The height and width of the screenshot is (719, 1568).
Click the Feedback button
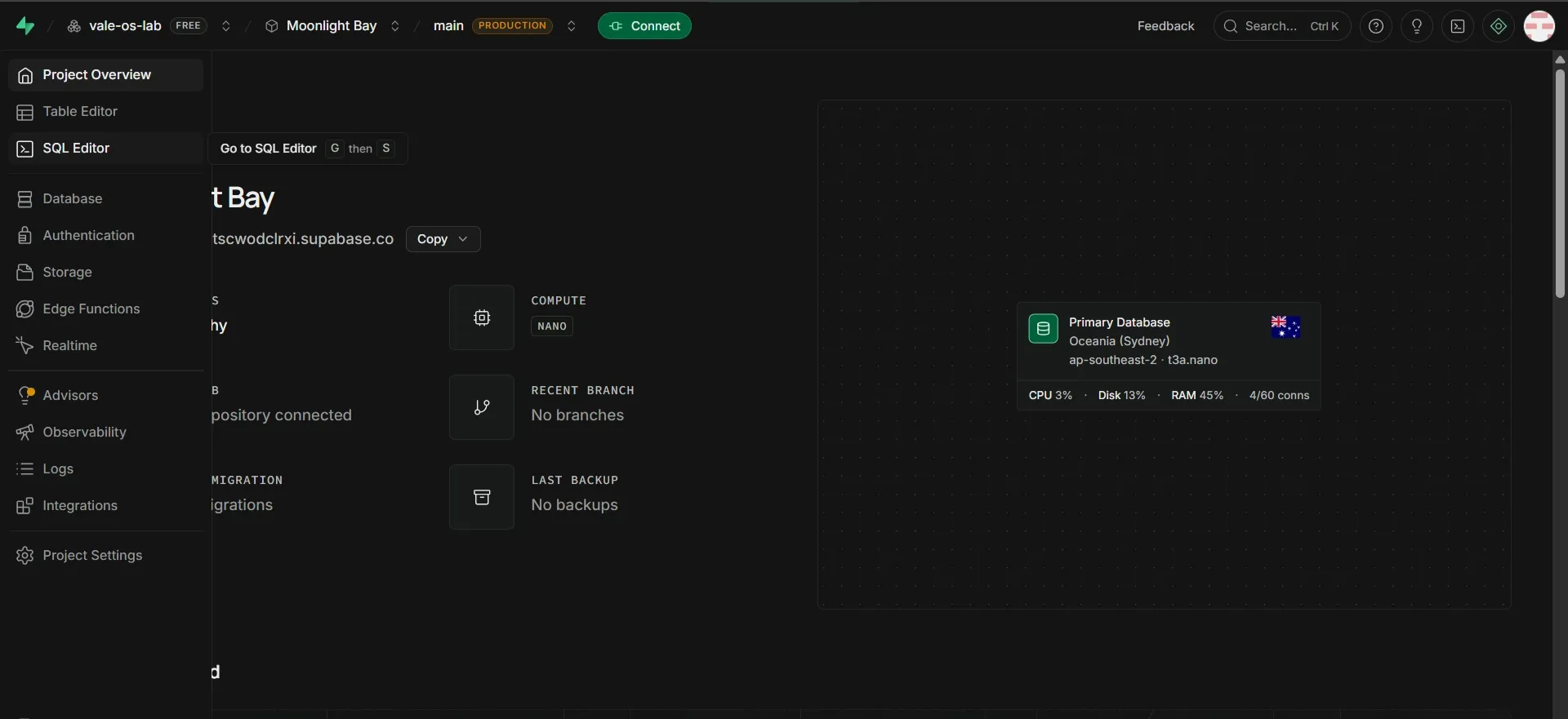(1165, 26)
